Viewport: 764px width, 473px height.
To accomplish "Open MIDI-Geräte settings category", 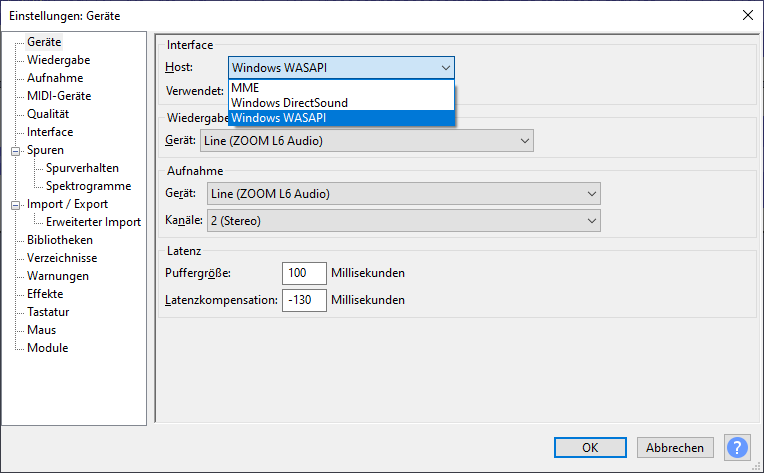I will click(x=59, y=96).
